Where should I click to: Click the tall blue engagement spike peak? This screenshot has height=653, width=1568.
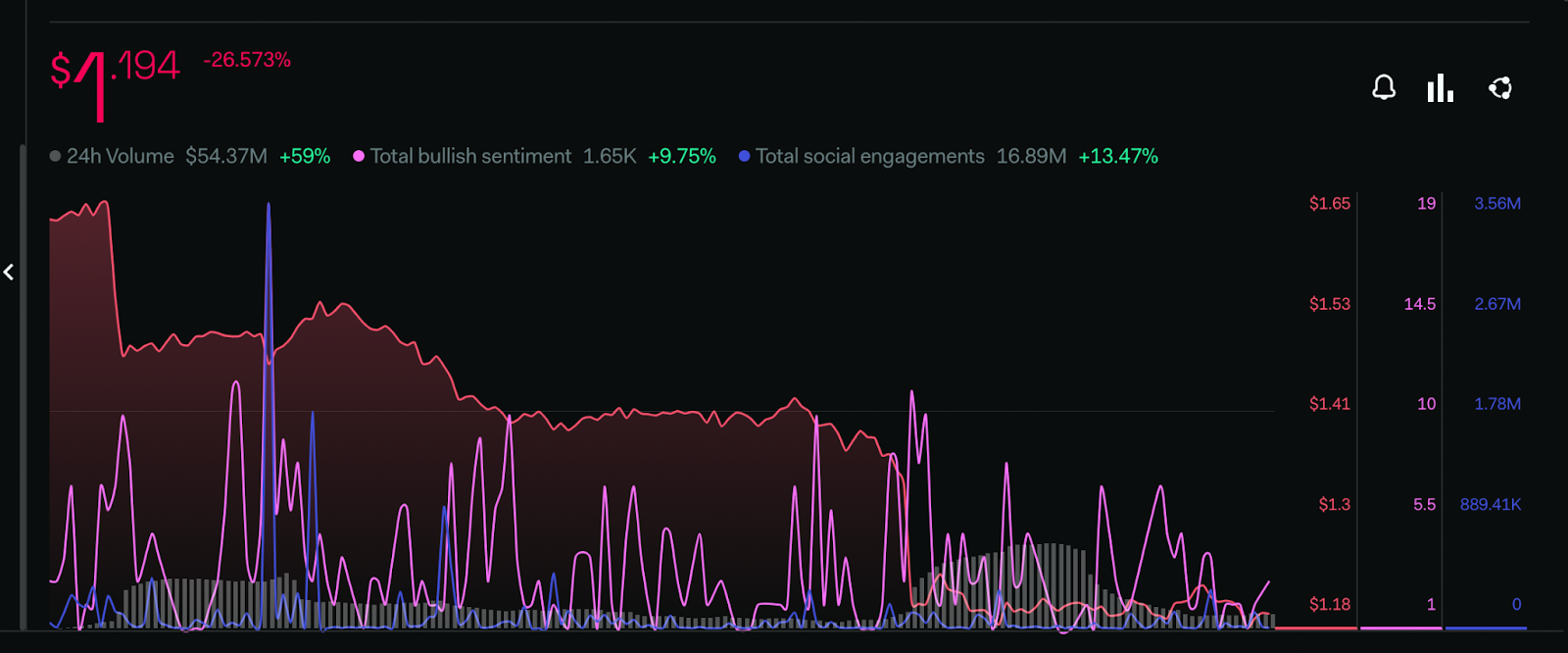point(269,206)
